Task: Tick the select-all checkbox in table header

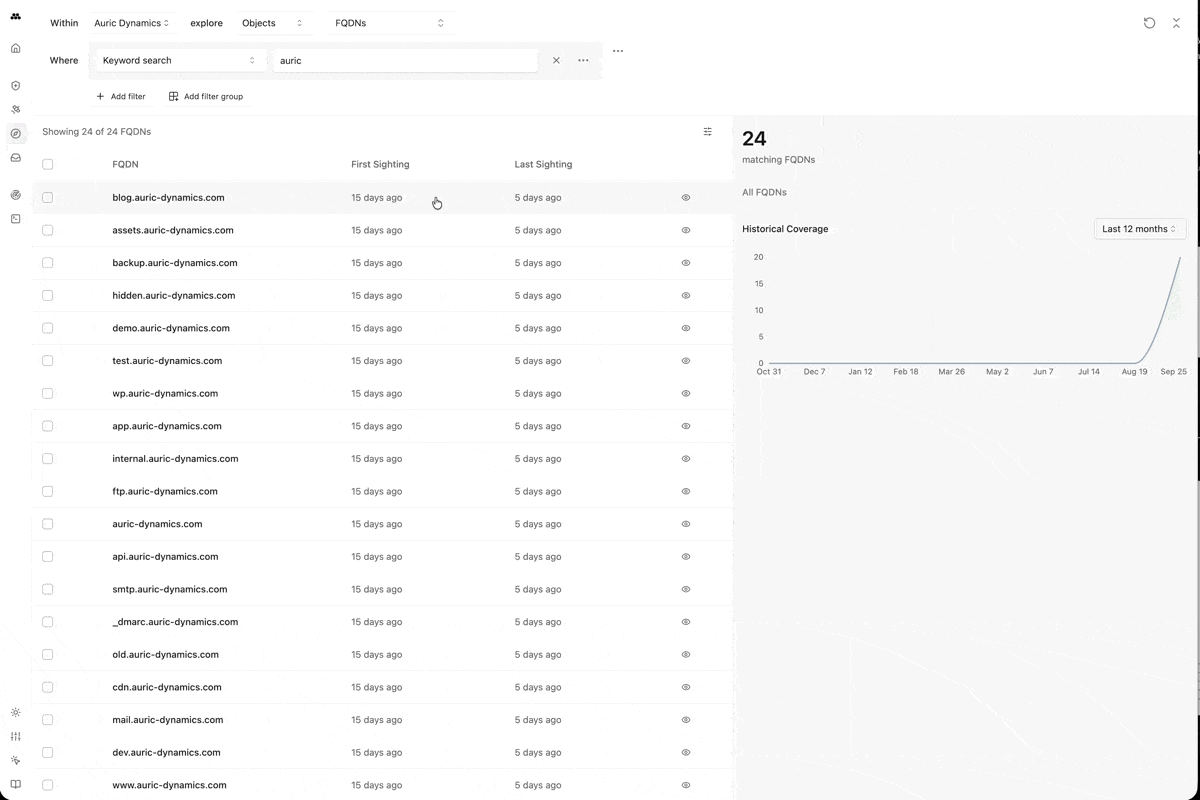Action: [47, 164]
